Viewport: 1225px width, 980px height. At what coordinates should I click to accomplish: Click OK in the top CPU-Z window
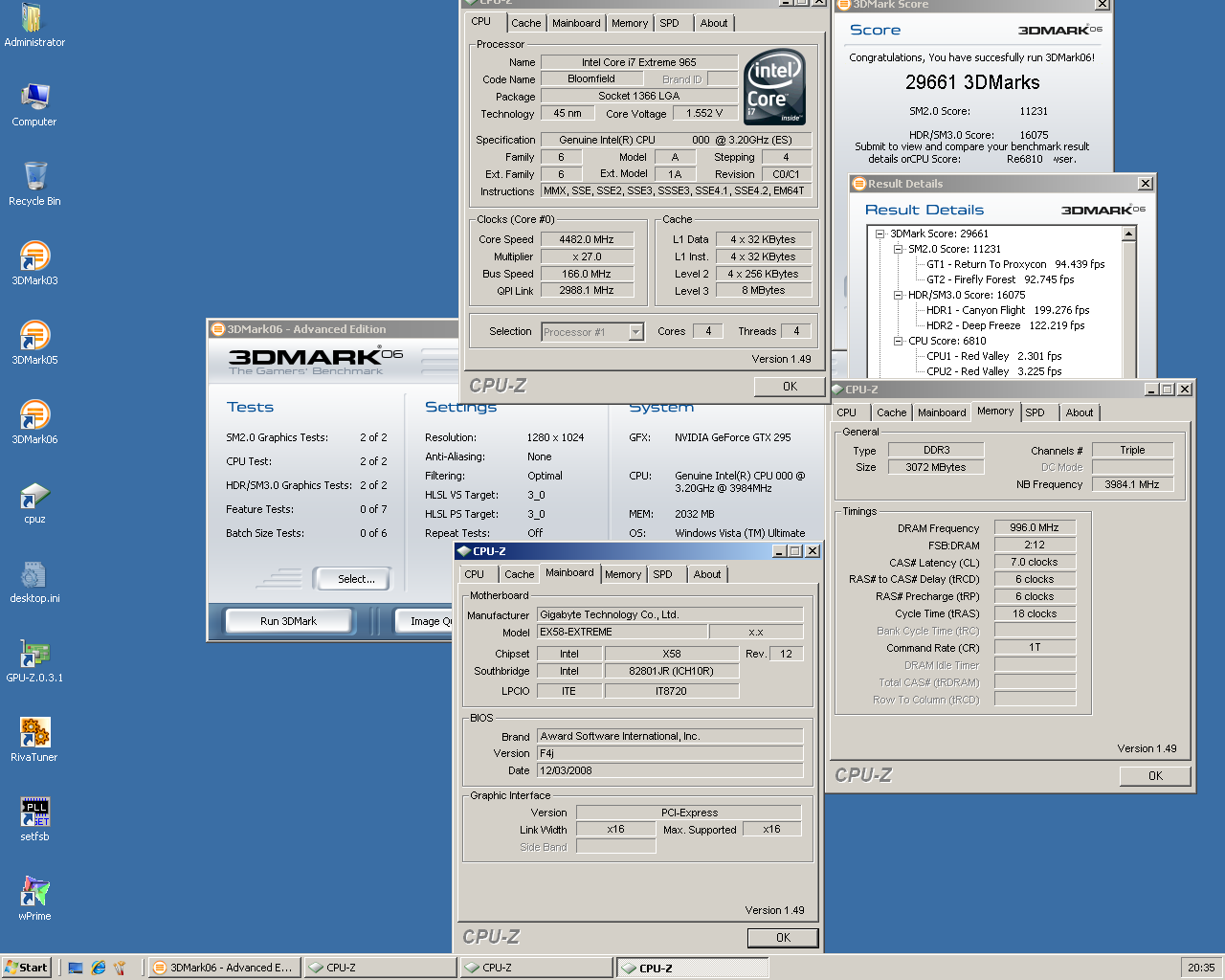(790, 387)
